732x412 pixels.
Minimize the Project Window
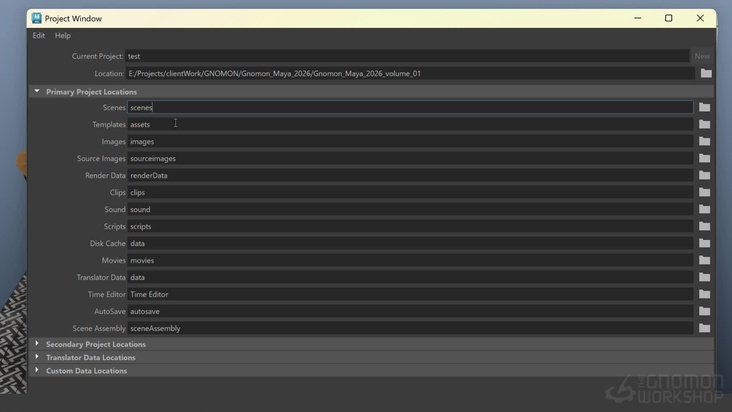638,18
